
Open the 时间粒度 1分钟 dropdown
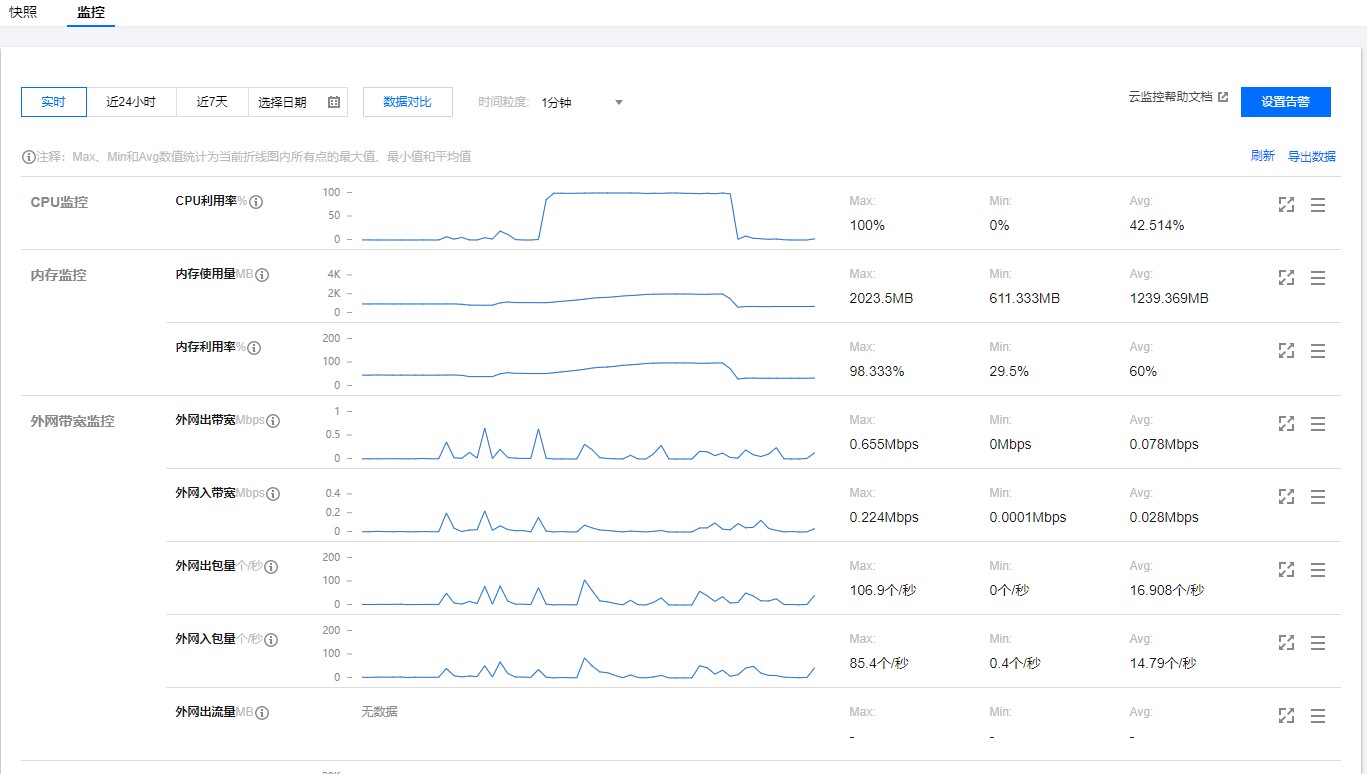coord(582,102)
